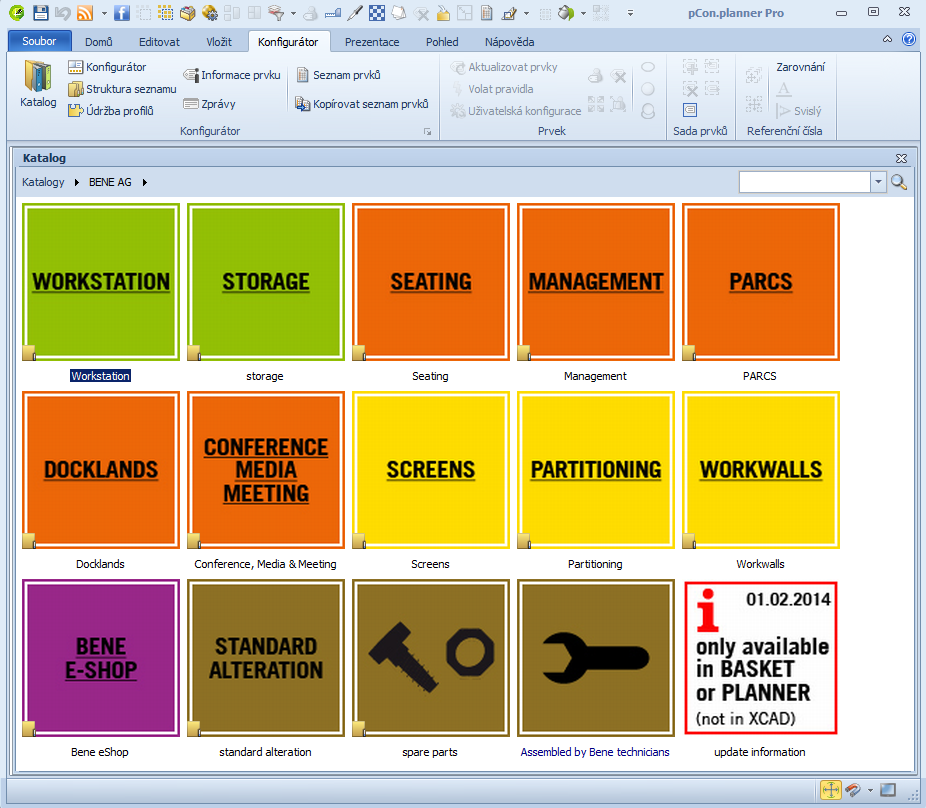Open the purple BENE E-SHOP tile
Image resolution: width=926 pixels, height=808 pixels.
pyautogui.click(x=101, y=657)
